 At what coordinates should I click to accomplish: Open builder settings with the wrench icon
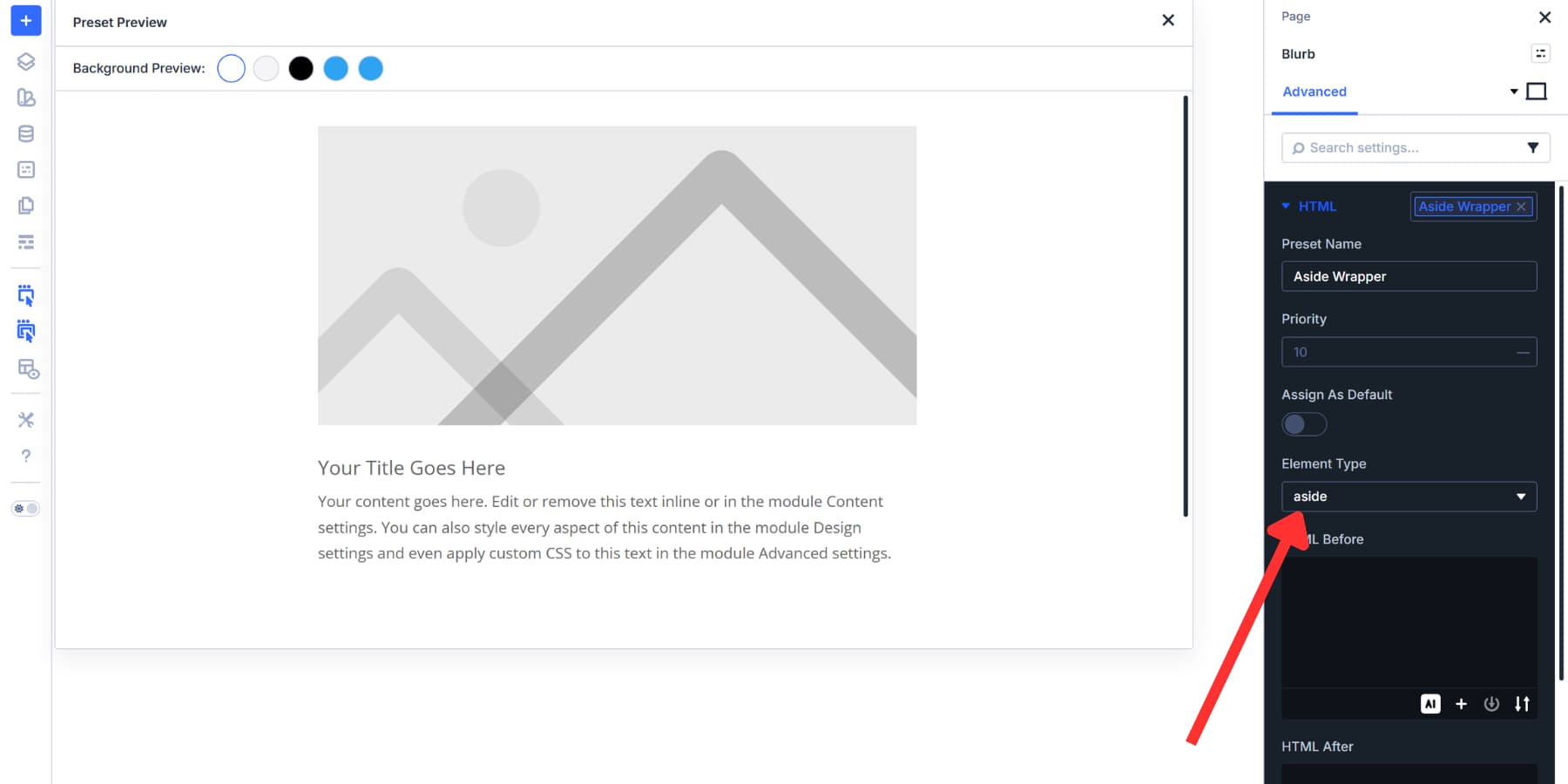point(25,419)
